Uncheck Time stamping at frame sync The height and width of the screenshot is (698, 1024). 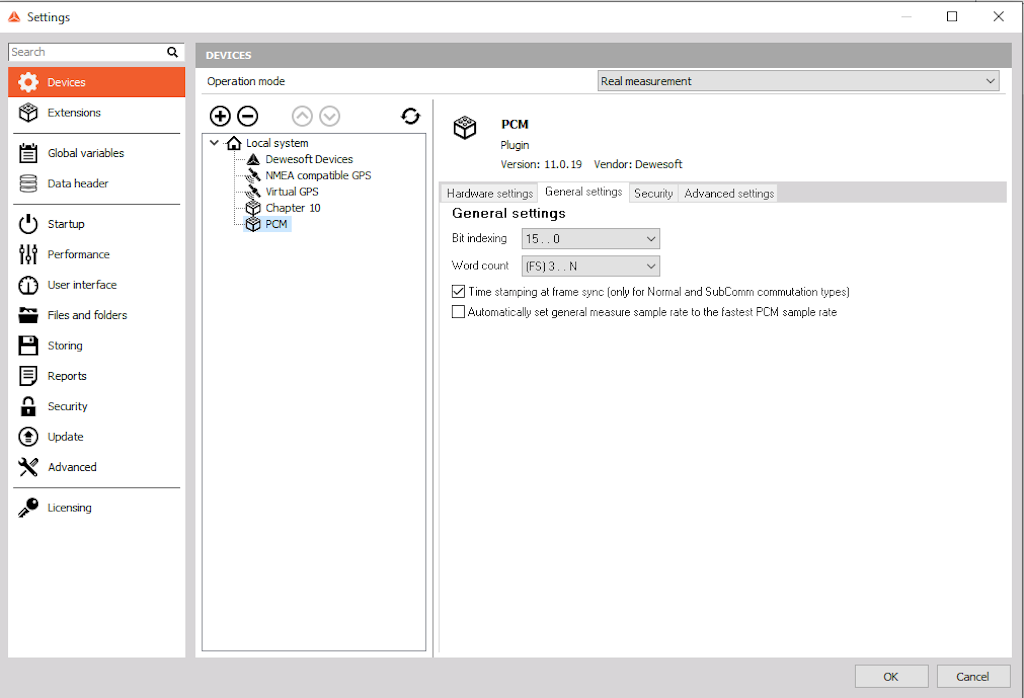[x=458, y=292]
